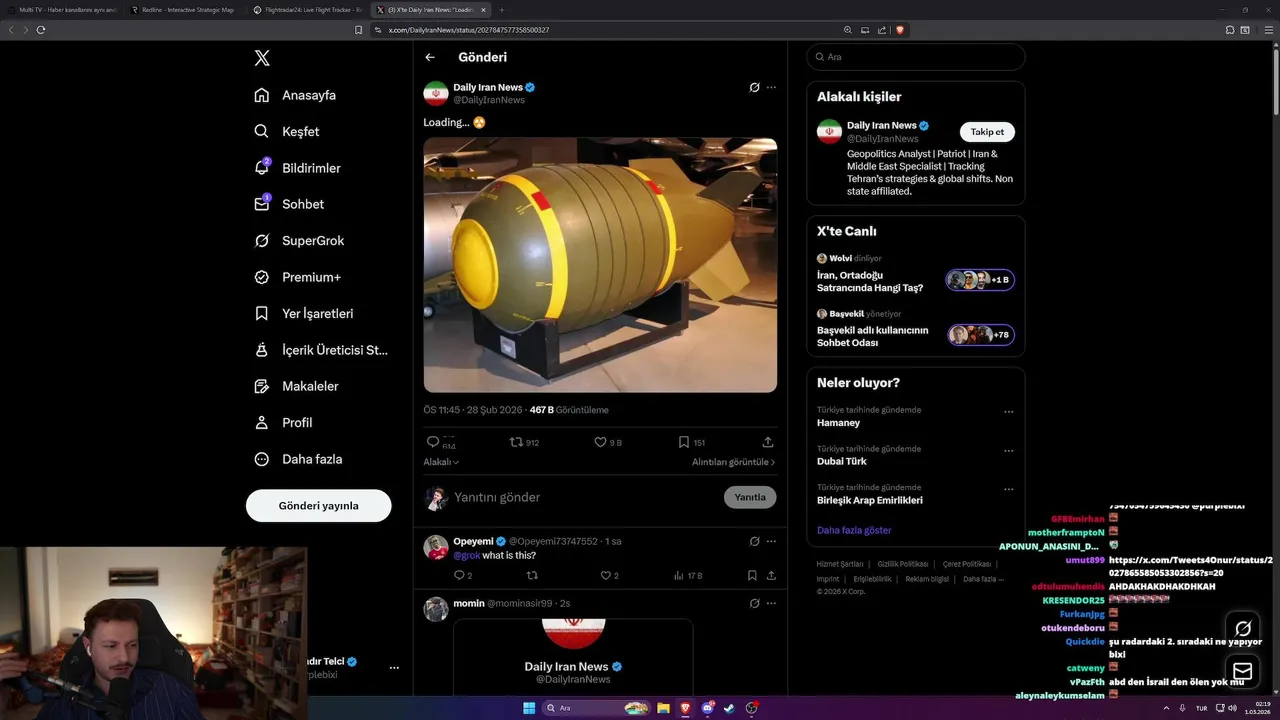Open three-dot menu on Daily Iran News post
Screen dimensions: 1280x720
(771, 87)
